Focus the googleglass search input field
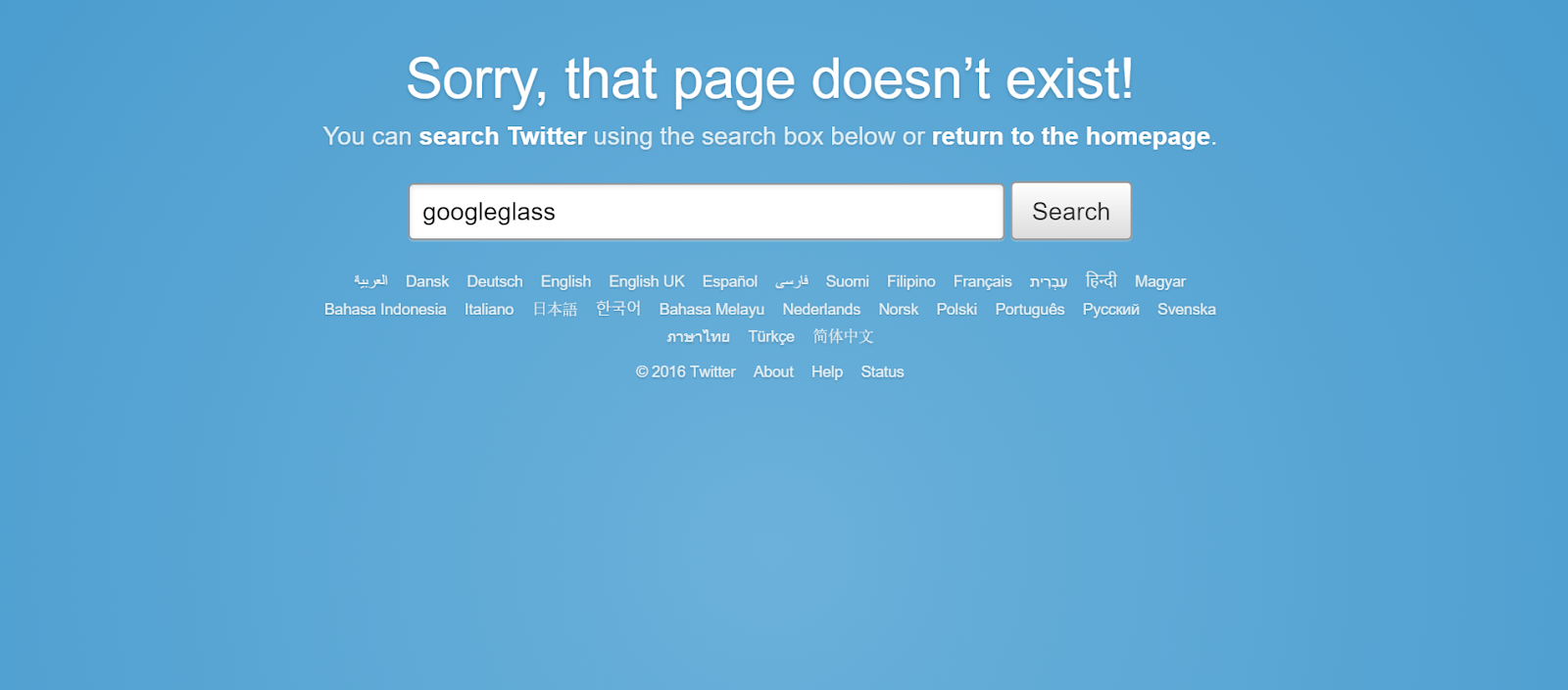The width and height of the screenshot is (1568, 690). (x=707, y=212)
